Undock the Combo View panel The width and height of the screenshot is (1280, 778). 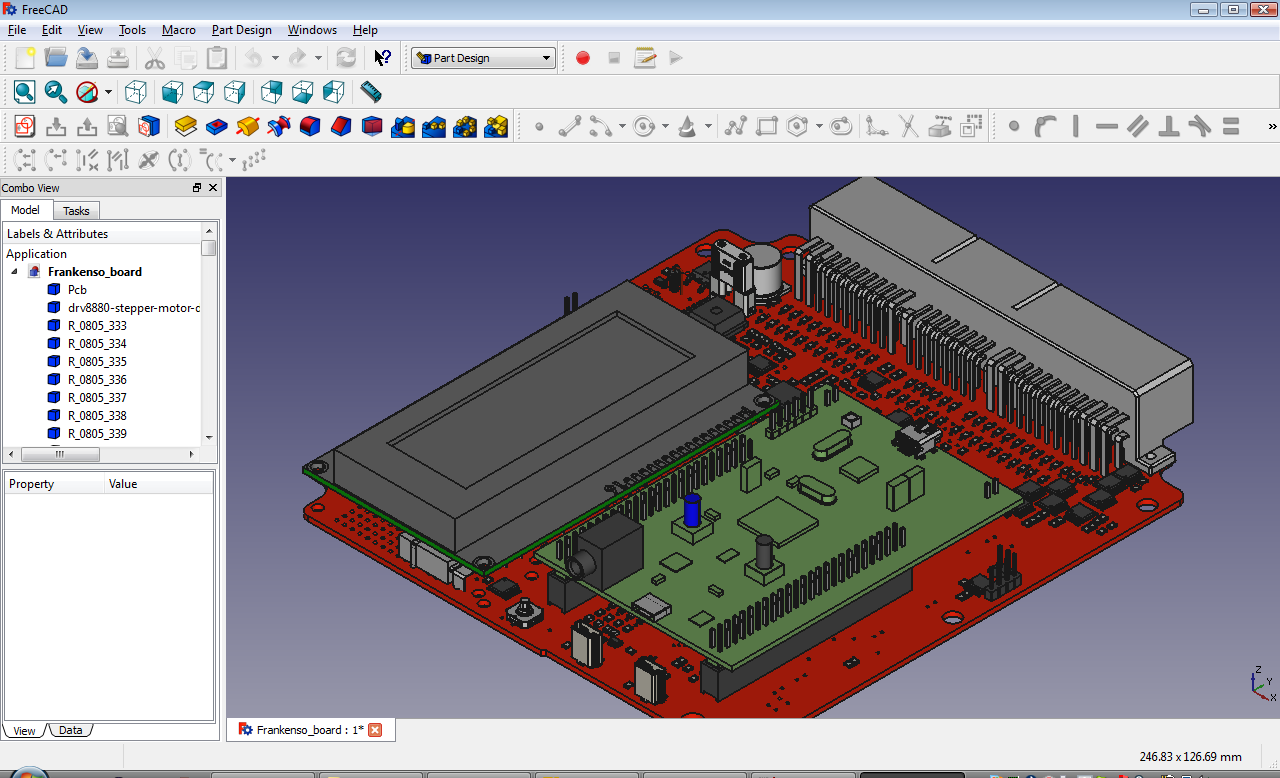(x=197, y=187)
